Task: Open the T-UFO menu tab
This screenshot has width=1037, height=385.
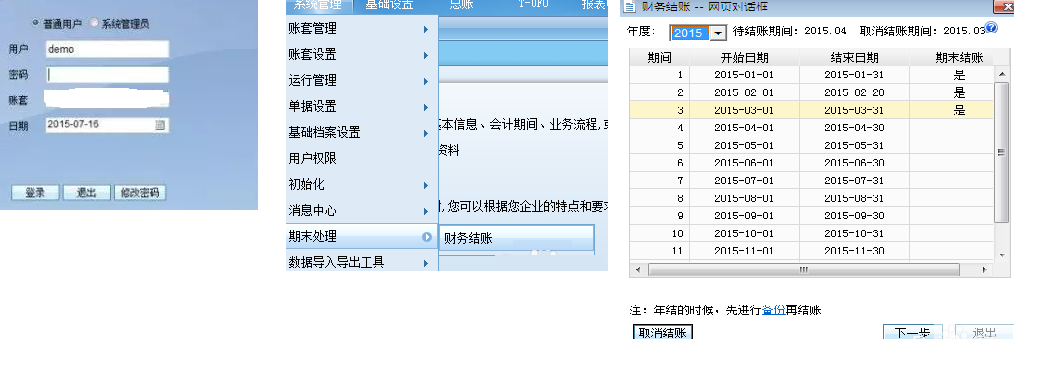Action: [533, 5]
